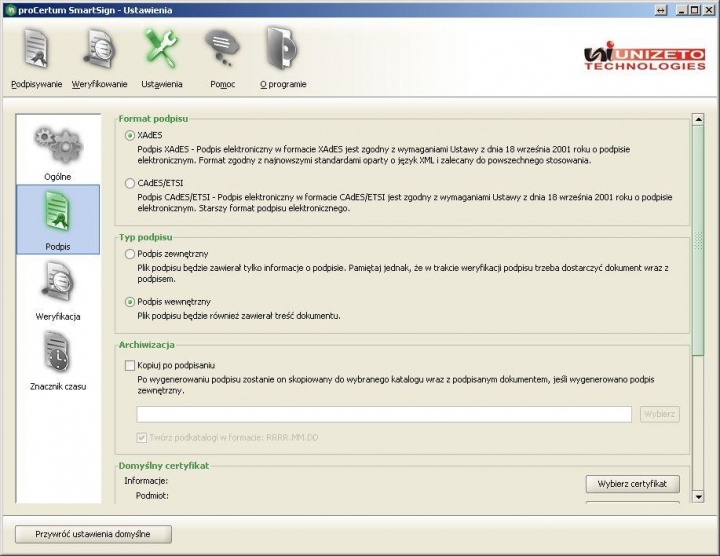Image resolution: width=720 pixels, height=556 pixels.
Task: Click the Domyślny certyfikat group heading
Action: 163,466
